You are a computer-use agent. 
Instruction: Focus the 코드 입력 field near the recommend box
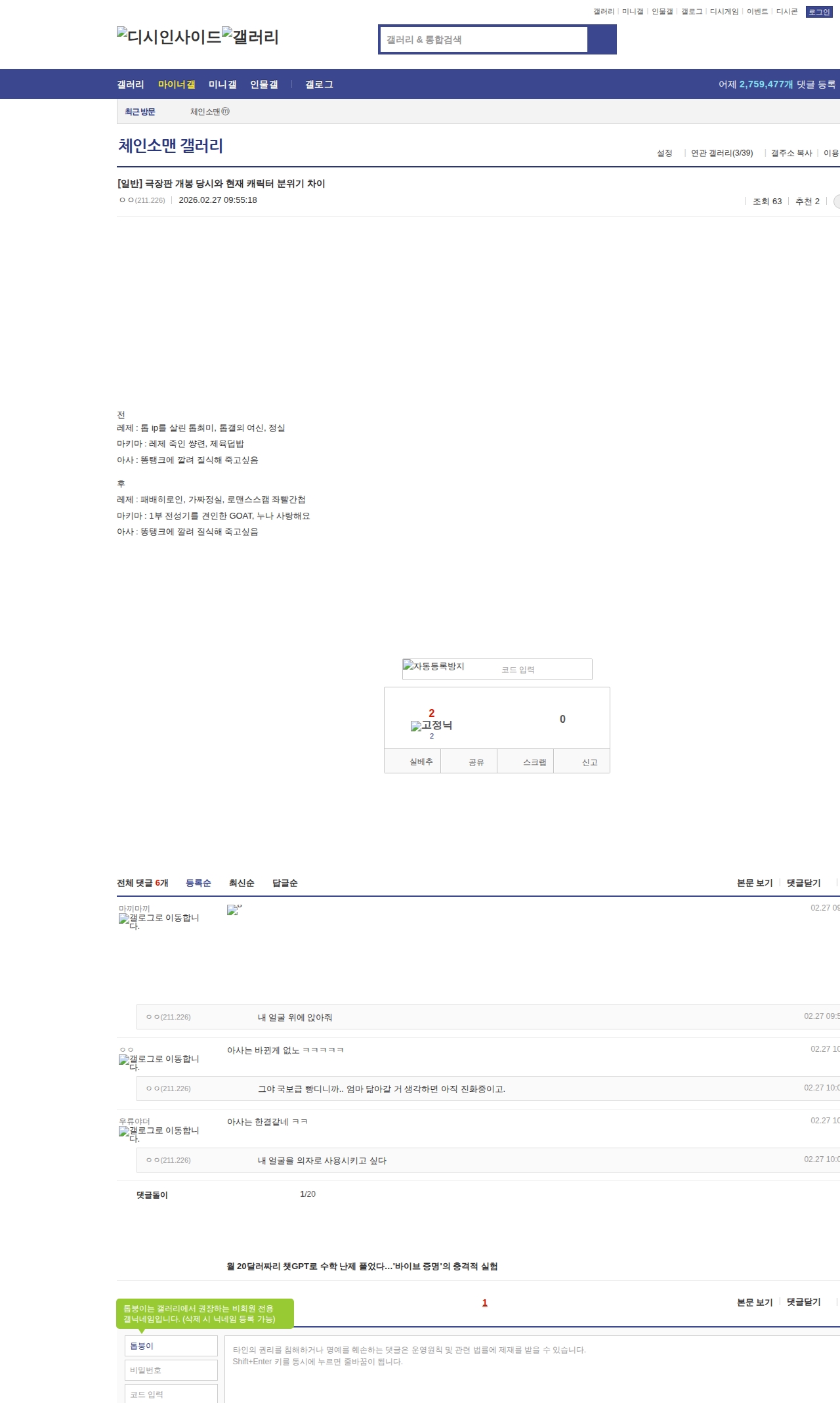tap(544, 670)
